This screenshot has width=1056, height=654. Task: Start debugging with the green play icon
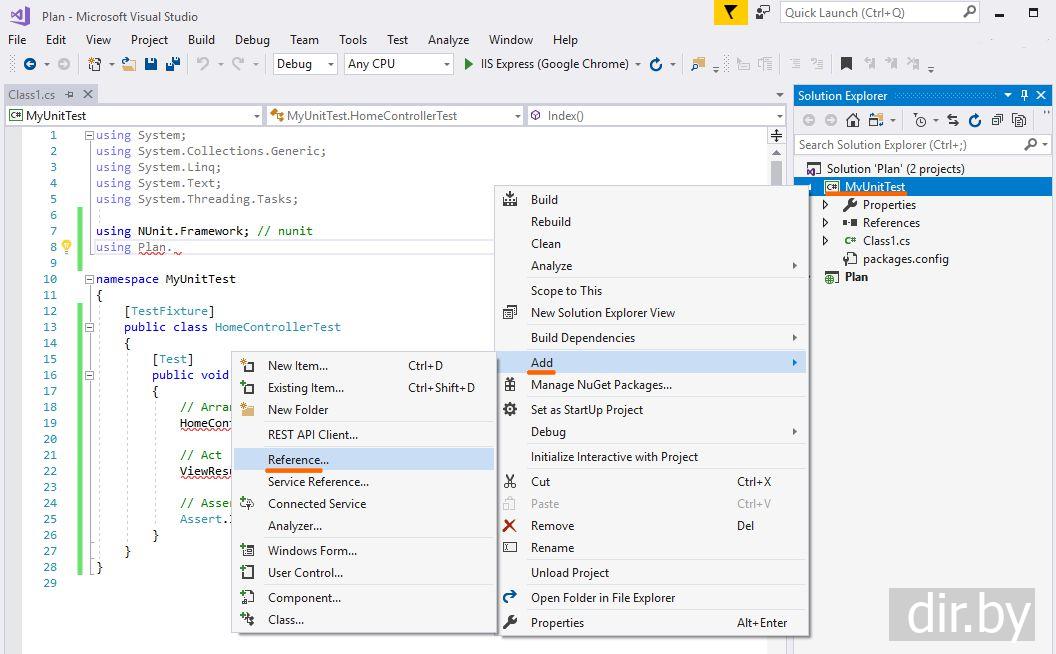click(469, 64)
